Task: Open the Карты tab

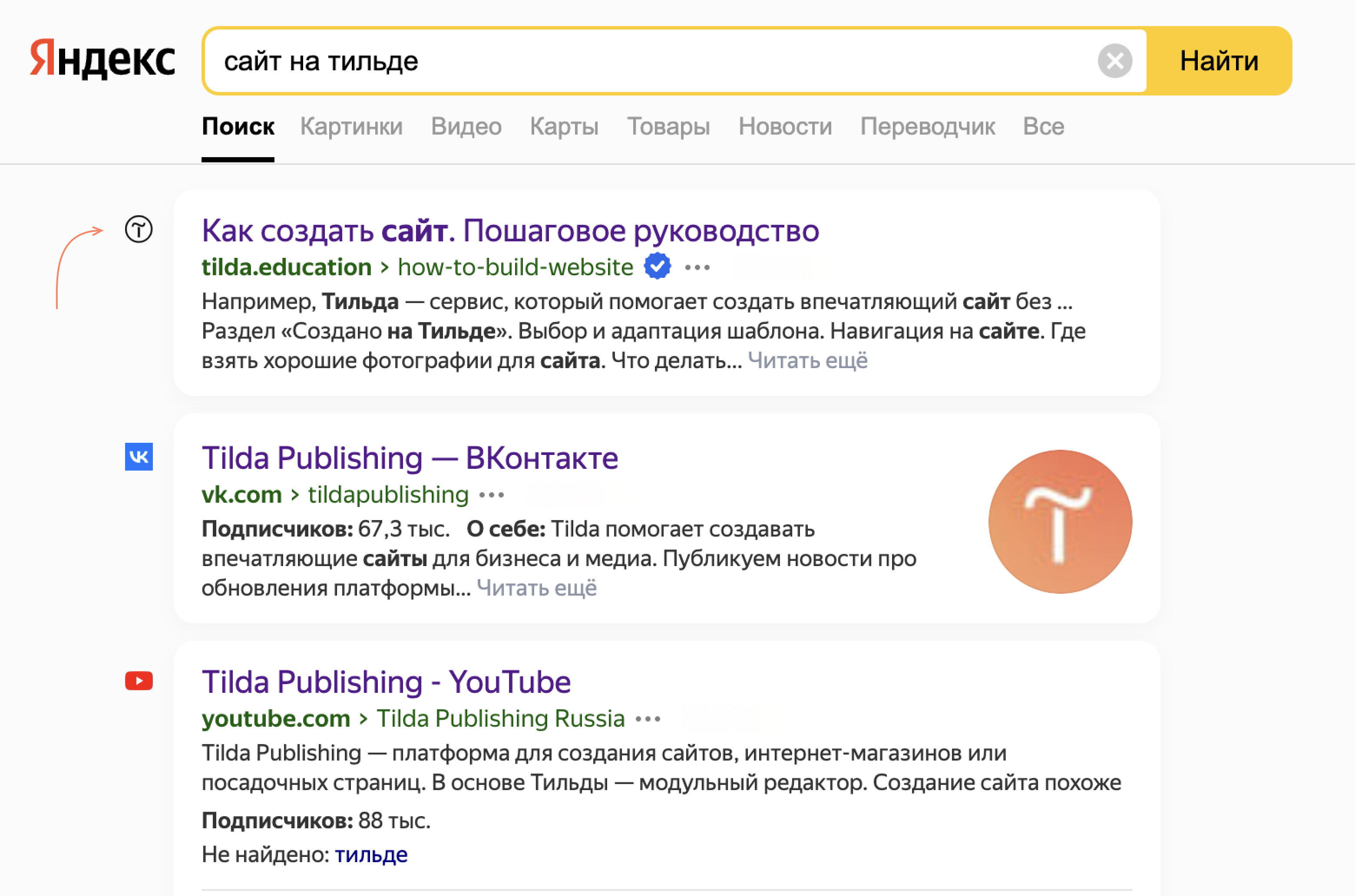Action: point(564,126)
